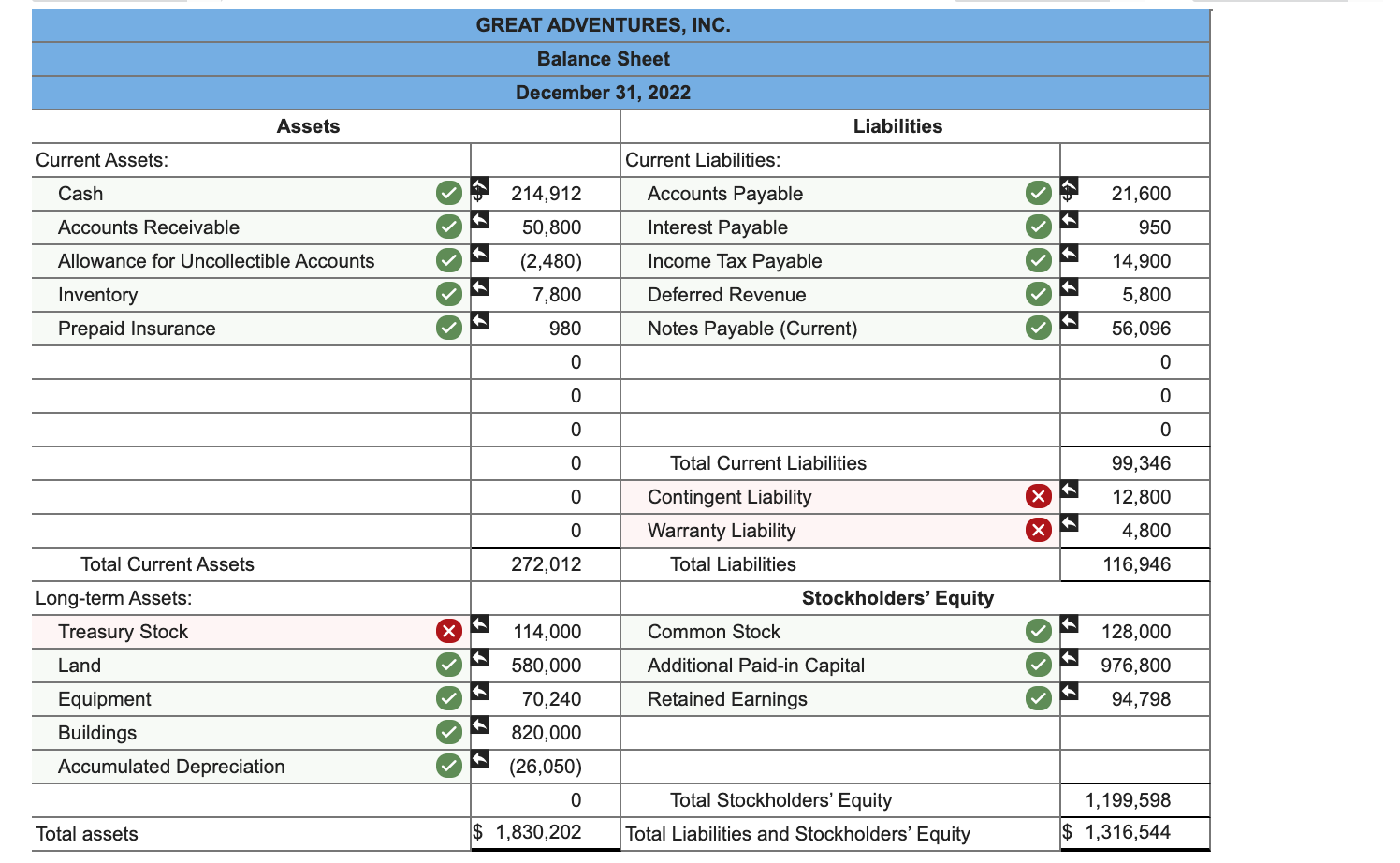
Task: Click the Total assets value $1,830,202
Action: 527,832
